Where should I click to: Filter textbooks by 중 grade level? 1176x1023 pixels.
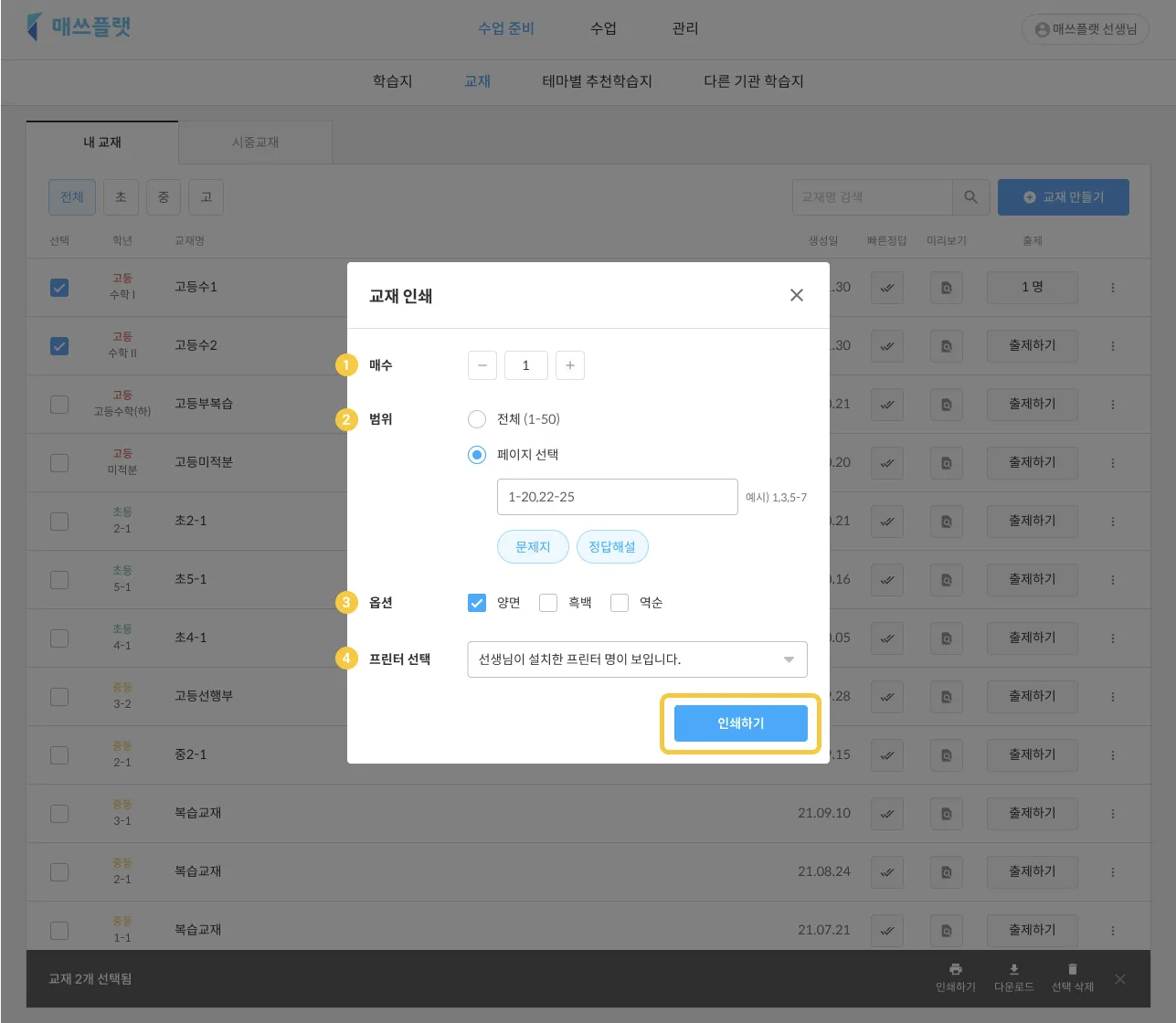coord(164,197)
